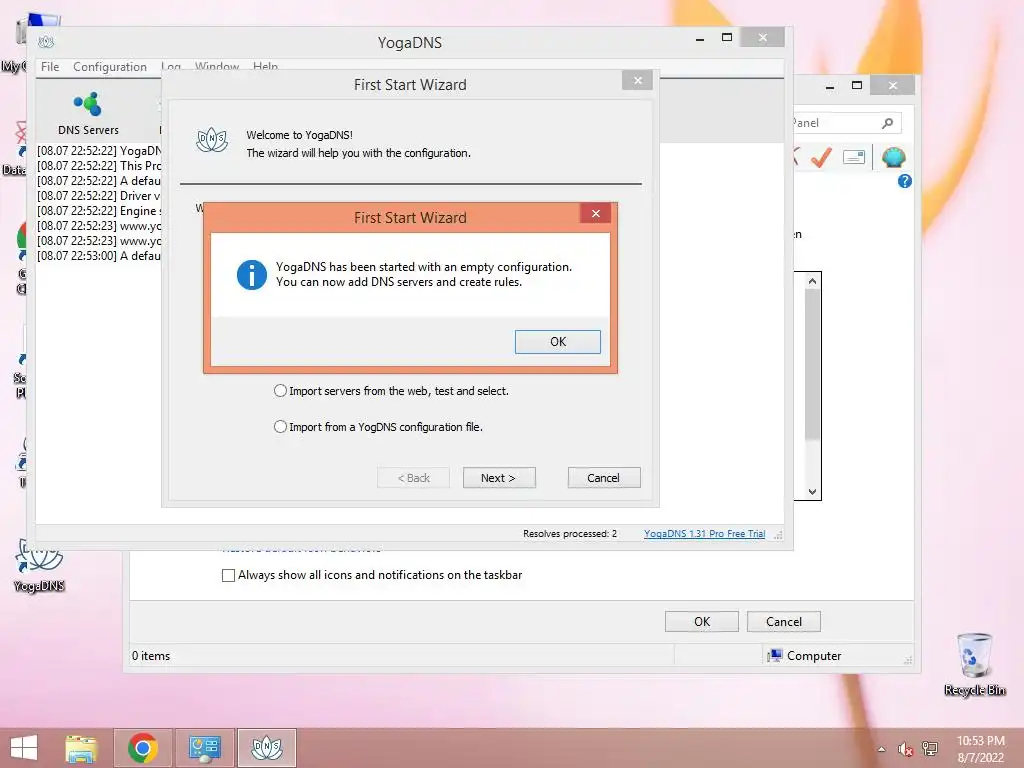Click the DNS lotus logo in wizard header
This screenshot has width=1024, height=768.
click(x=212, y=139)
